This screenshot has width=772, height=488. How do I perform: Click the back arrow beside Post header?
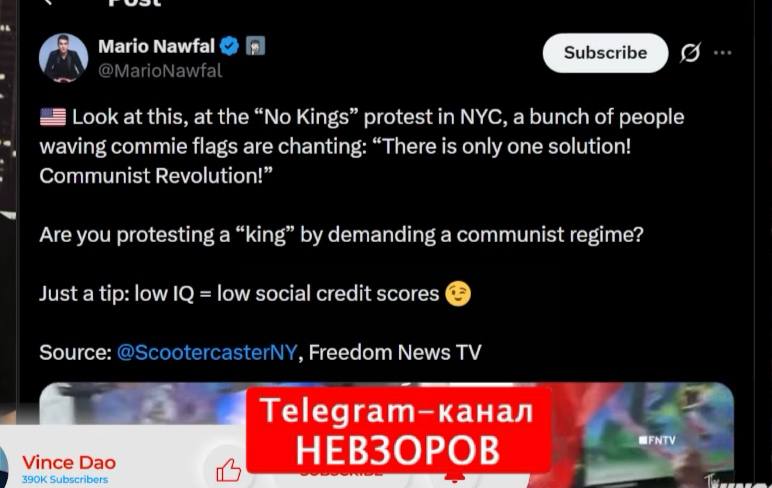pos(48,2)
